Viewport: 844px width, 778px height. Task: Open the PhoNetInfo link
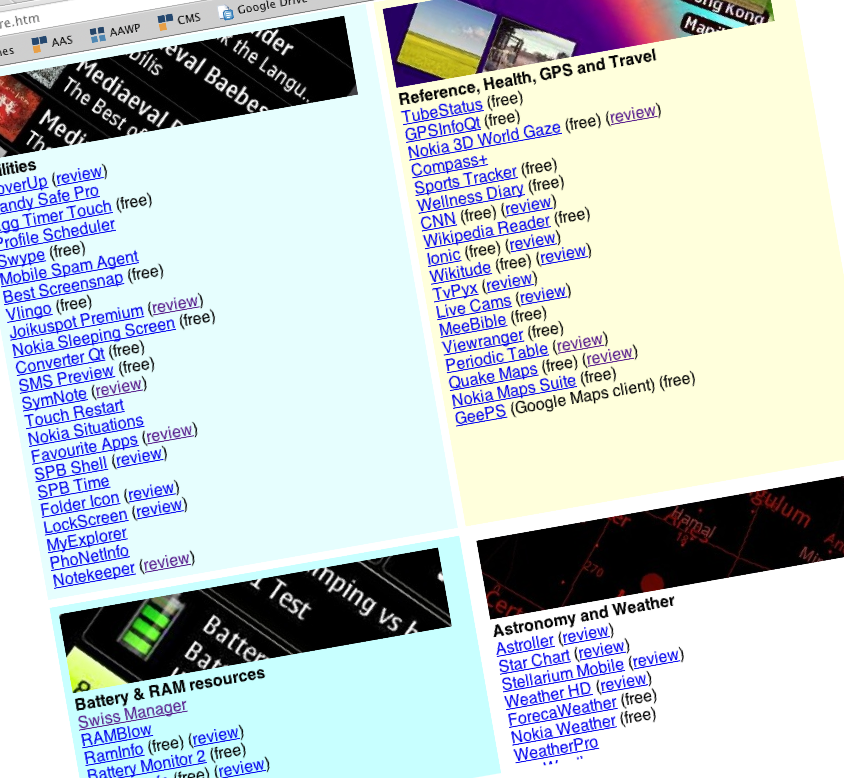[89, 558]
